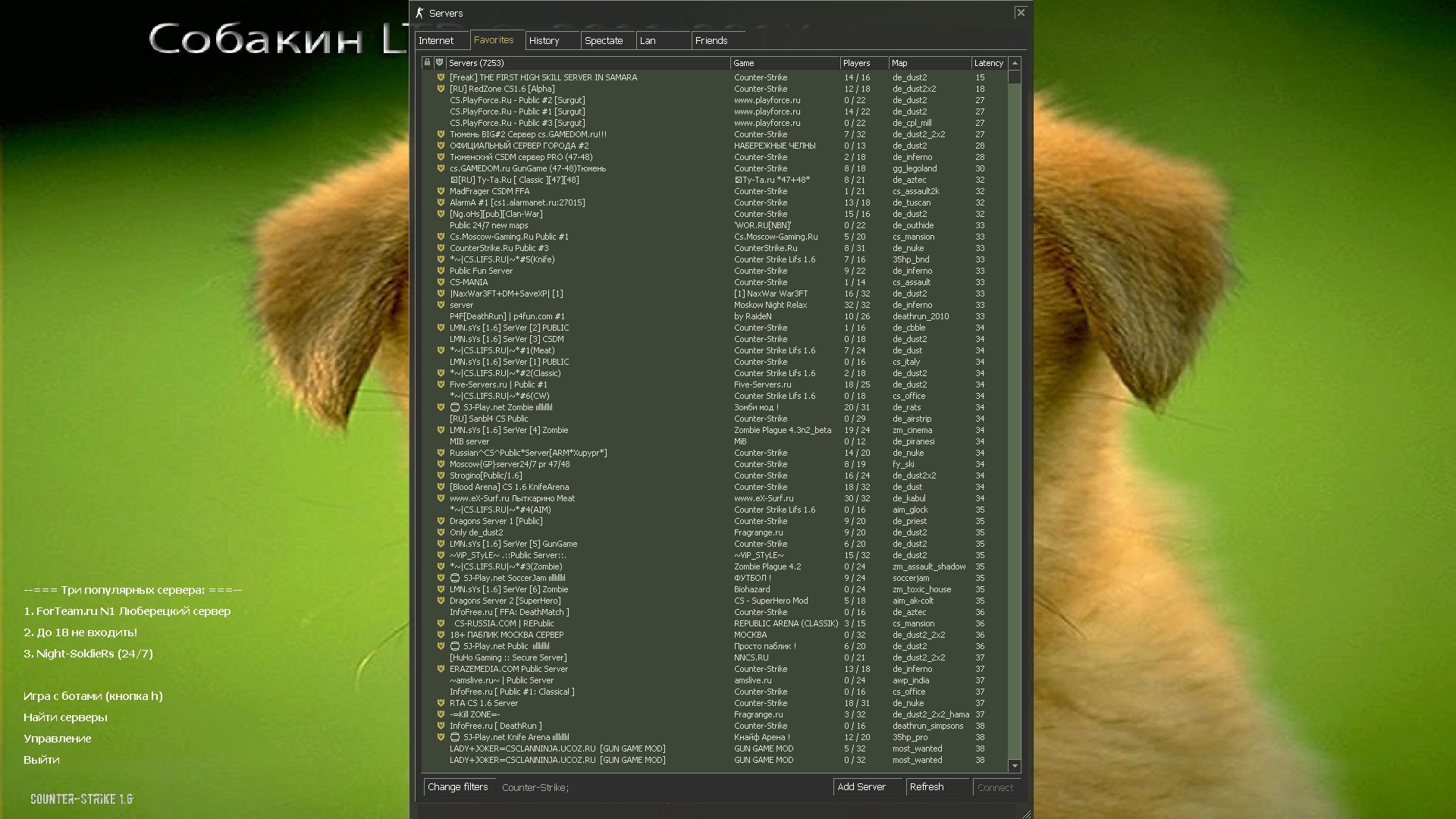Click 'Выйти' to quit the game

42,760
